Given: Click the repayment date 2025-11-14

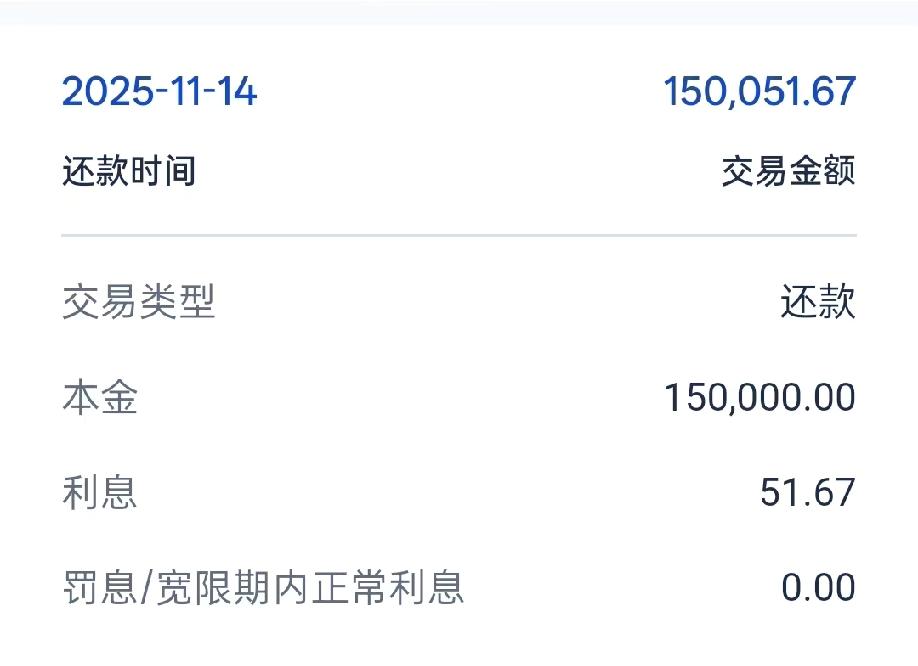Looking at the screenshot, I should pos(159,92).
